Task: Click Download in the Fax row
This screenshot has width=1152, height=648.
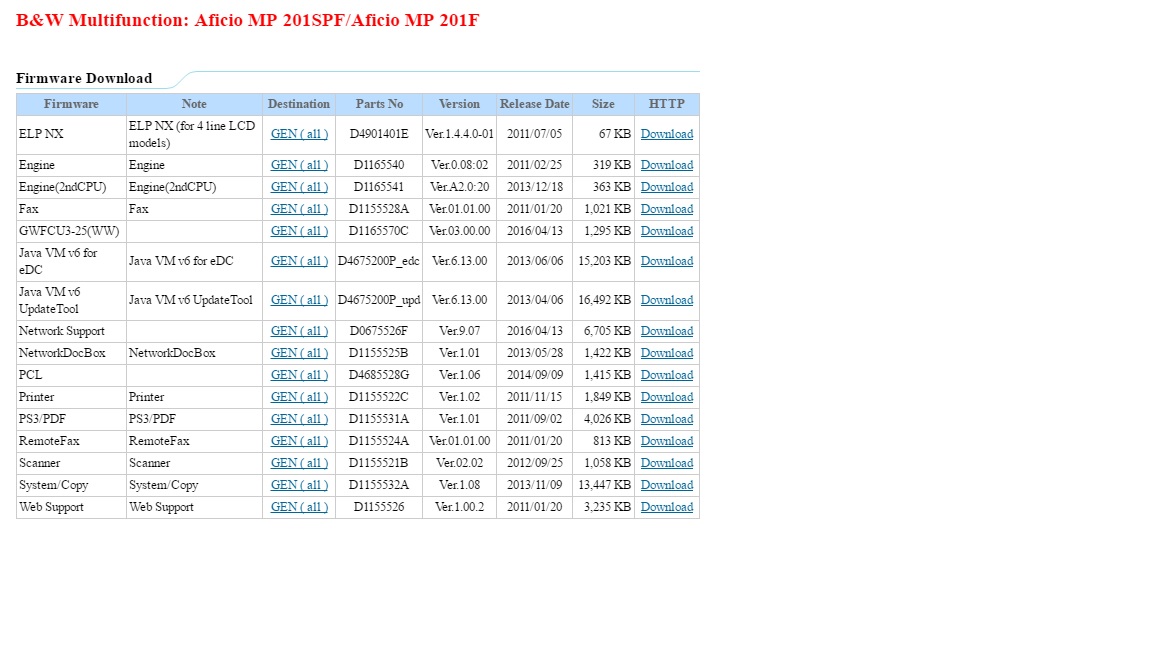Action: pos(666,209)
